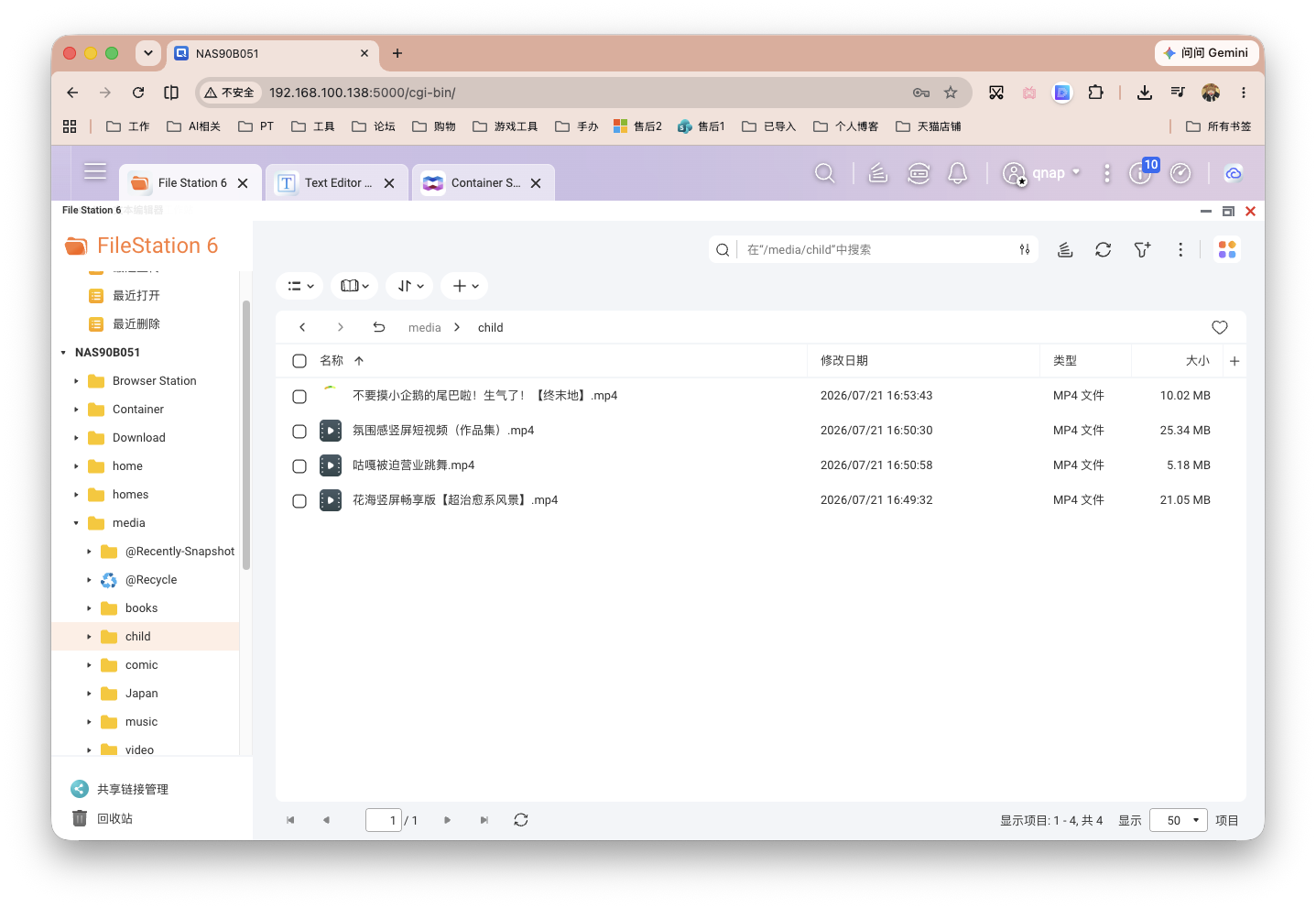Add a column with plus icon
This screenshot has width=1316, height=908.
[1234, 361]
